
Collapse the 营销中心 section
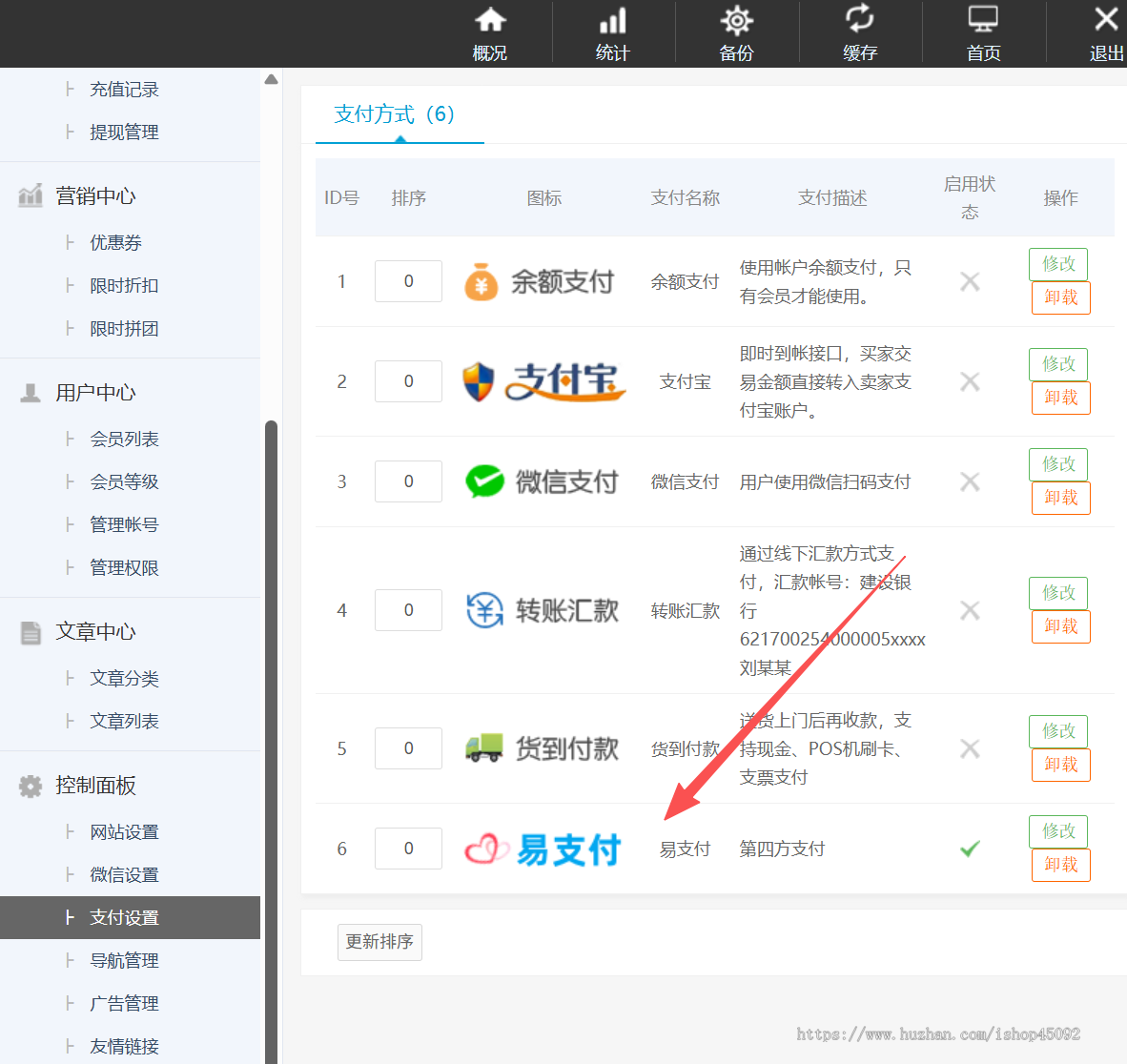[95, 195]
